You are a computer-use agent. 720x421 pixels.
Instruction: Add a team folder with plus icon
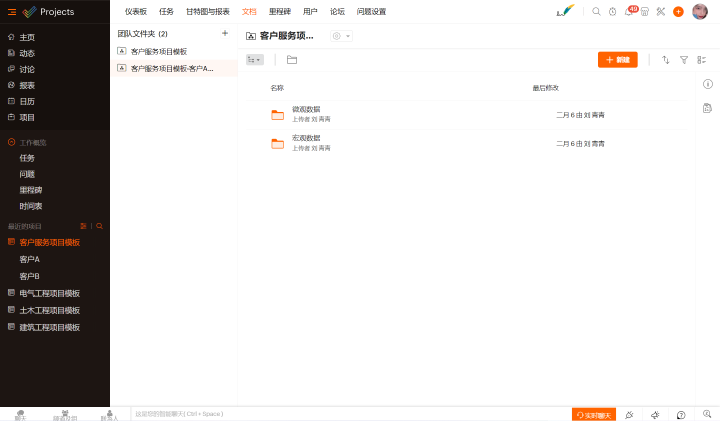pos(225,34)
